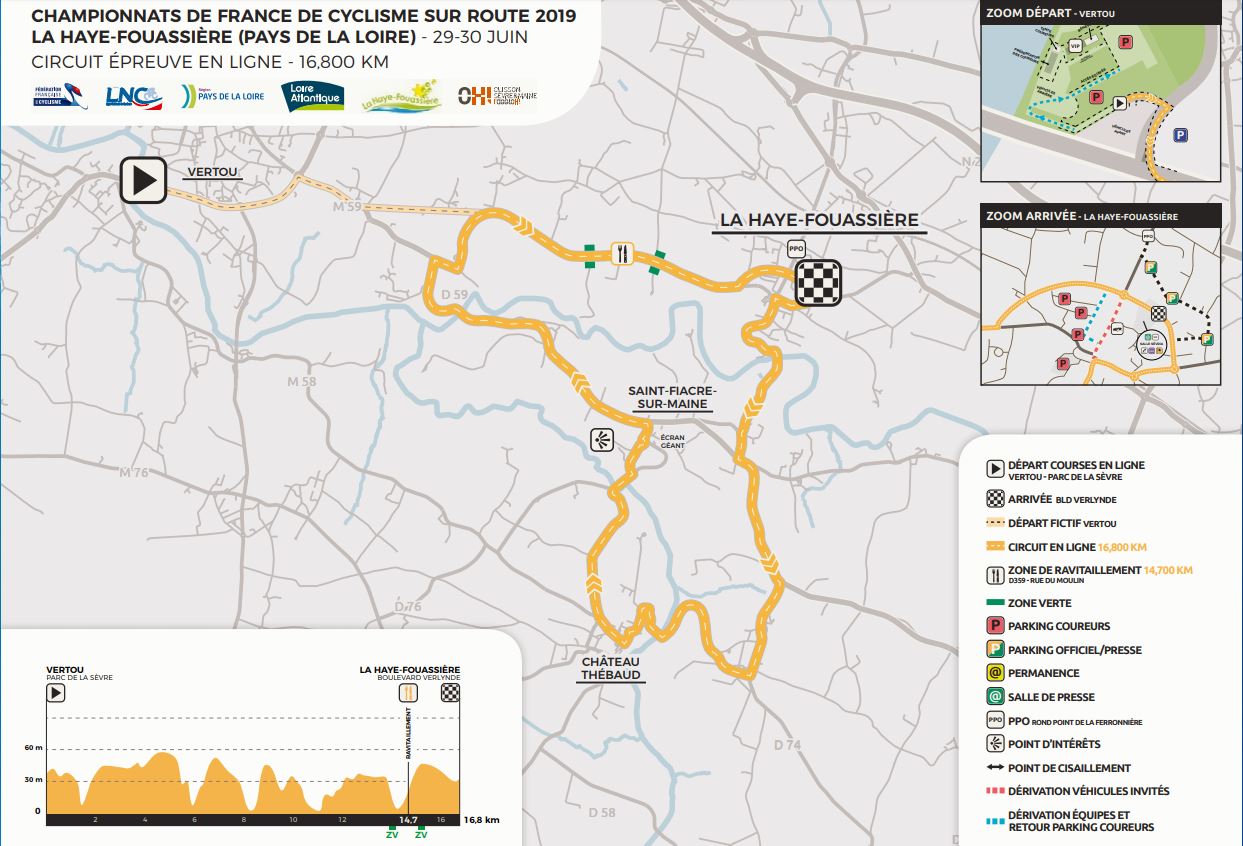This screenshot has width=1243, height=846.
Task: Click the Loire Atlantique logo in header
Action: click(x=315, y=96)
